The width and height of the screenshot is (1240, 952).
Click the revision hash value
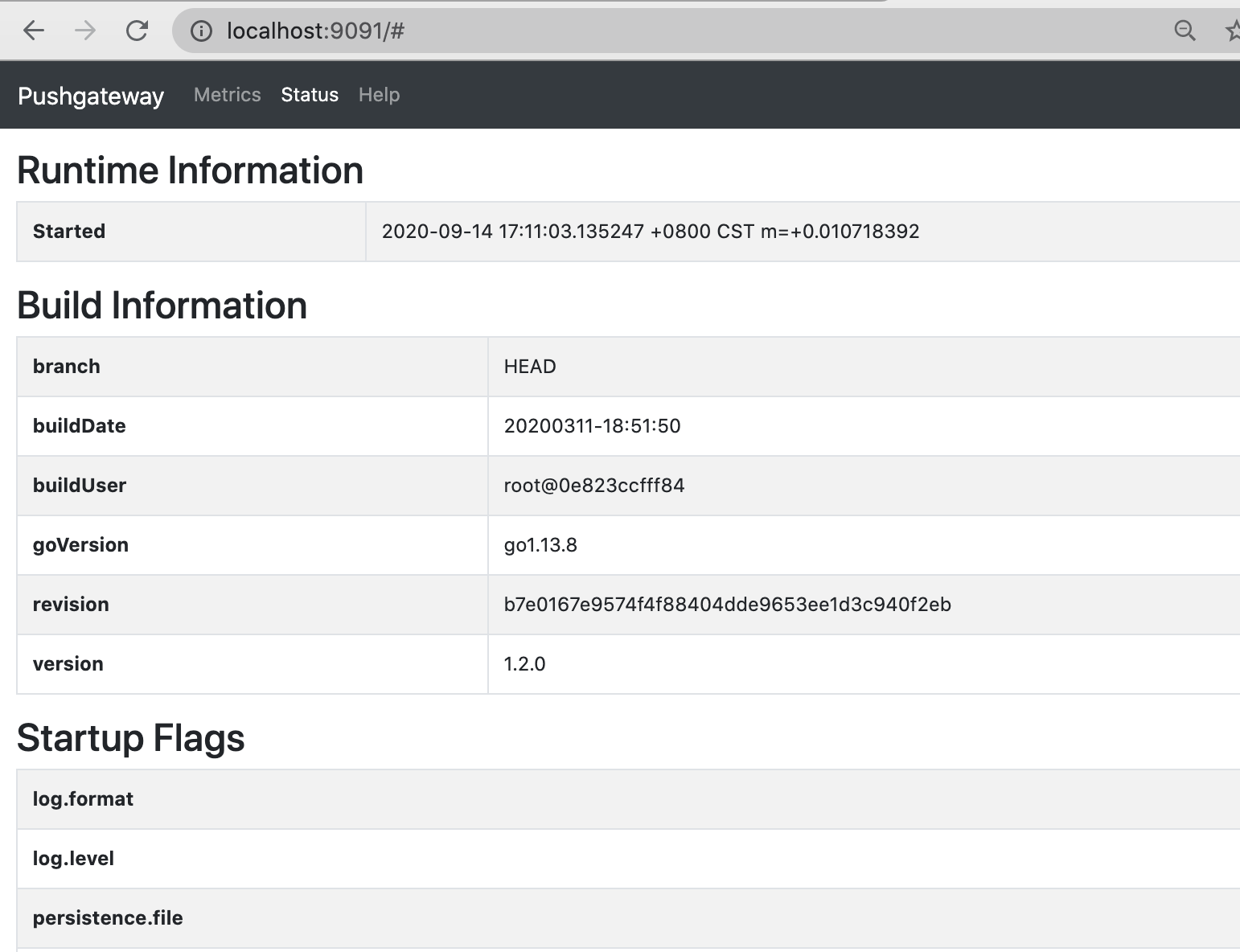coord(727,605)
